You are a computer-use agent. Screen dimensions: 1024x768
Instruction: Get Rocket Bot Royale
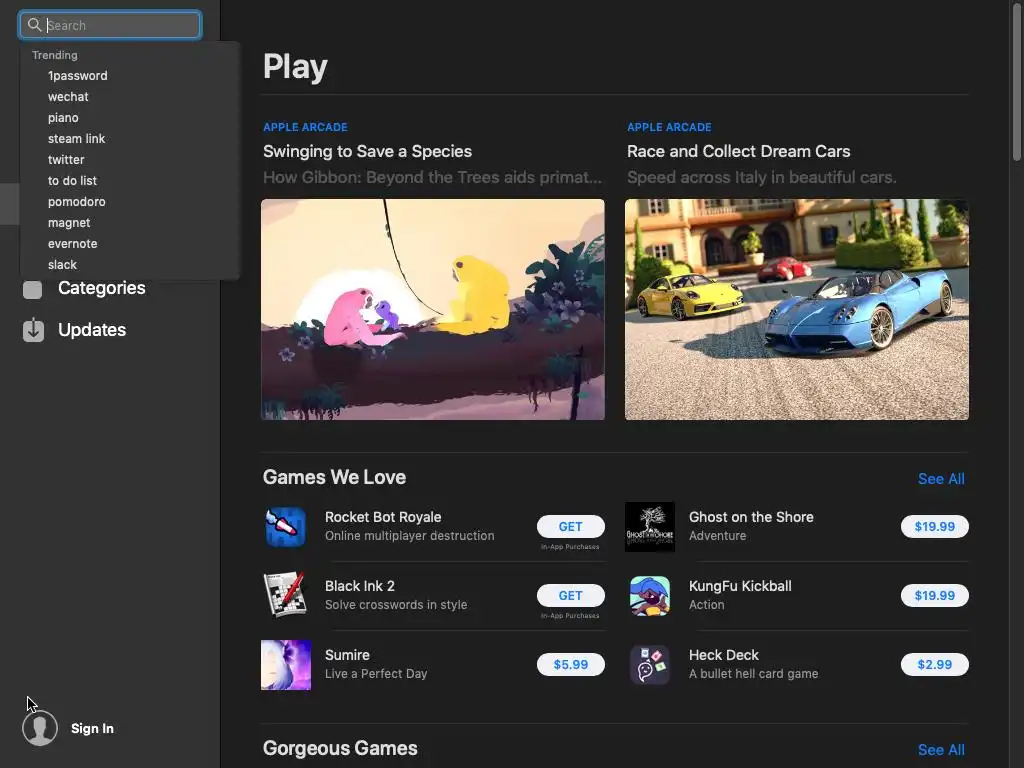tap(570, 526)
